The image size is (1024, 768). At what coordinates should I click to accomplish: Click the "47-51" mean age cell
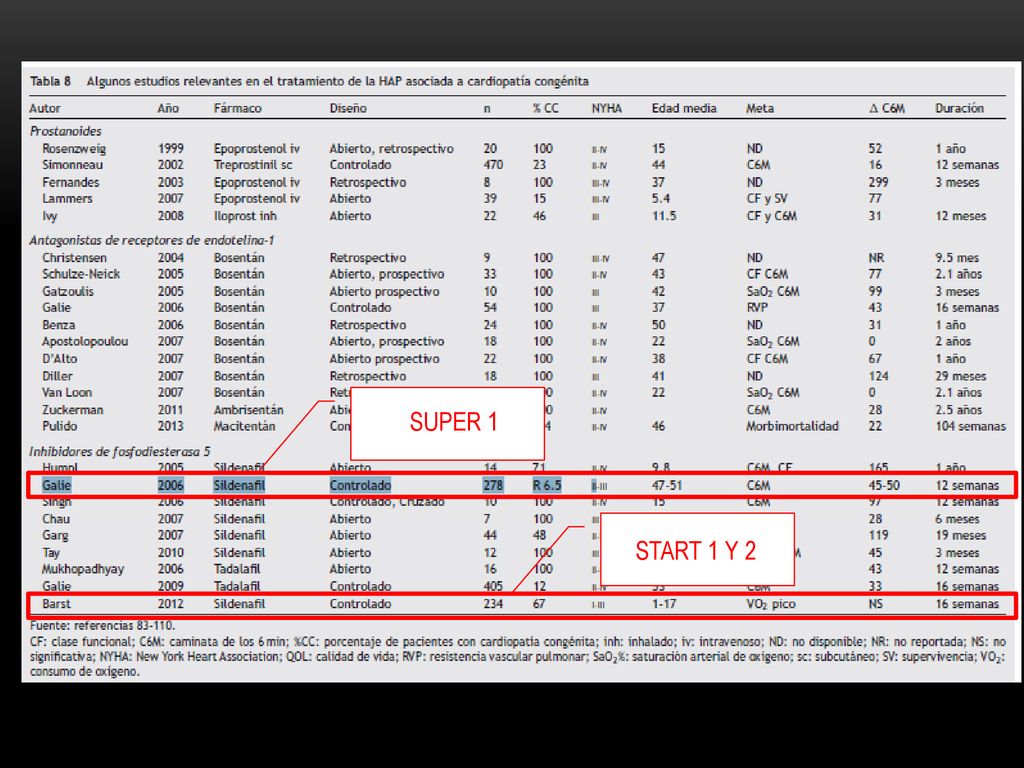(667, 485)
